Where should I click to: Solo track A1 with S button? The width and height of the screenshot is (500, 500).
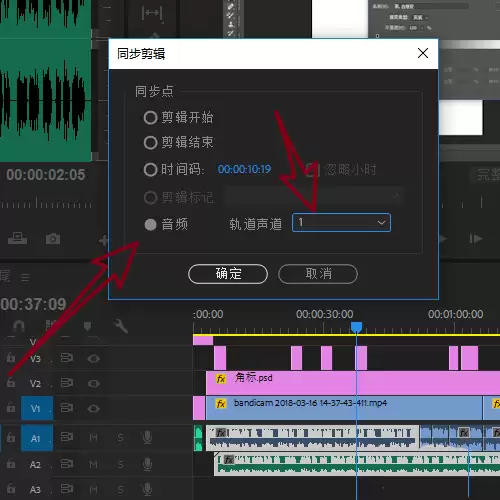coord(120,438)
